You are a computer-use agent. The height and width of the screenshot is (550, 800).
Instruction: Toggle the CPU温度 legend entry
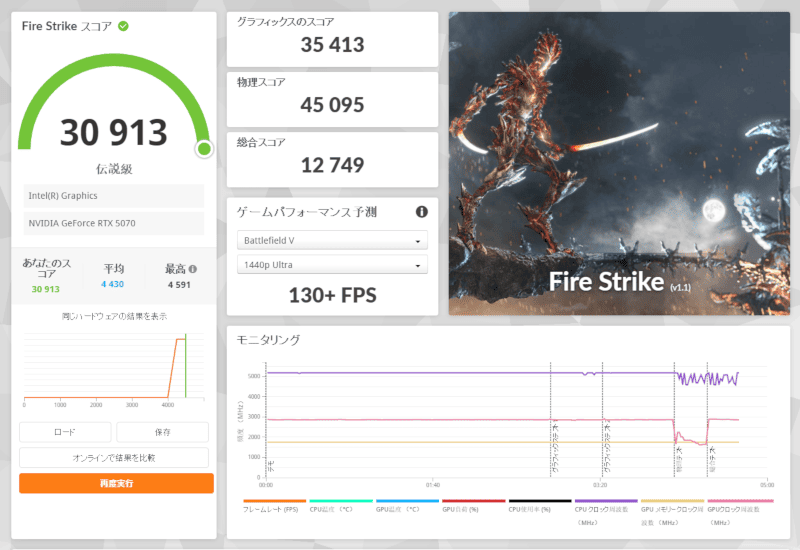pyautogui.click(x=340, y=510)
